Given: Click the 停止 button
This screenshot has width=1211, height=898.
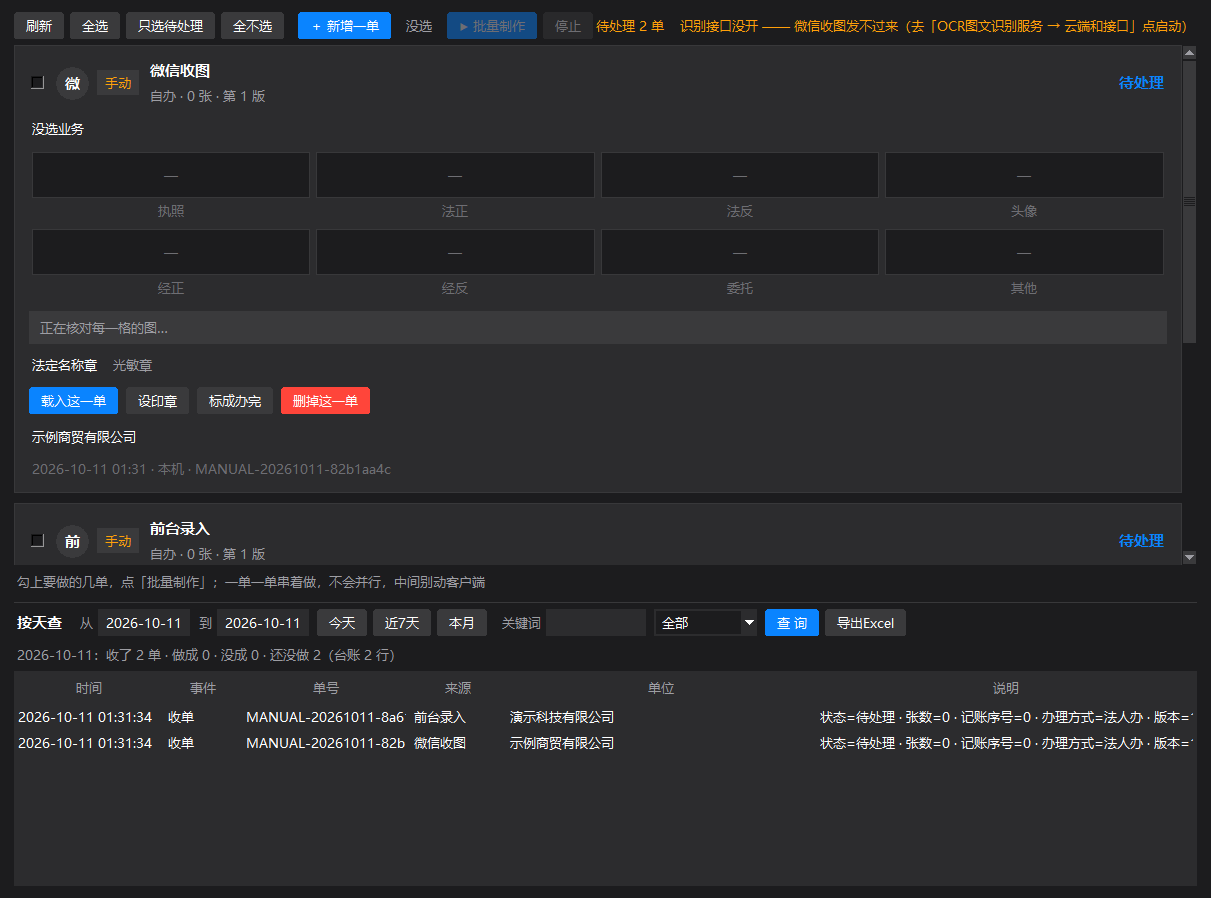Looking at the screenshot, I should click(568, 26).
